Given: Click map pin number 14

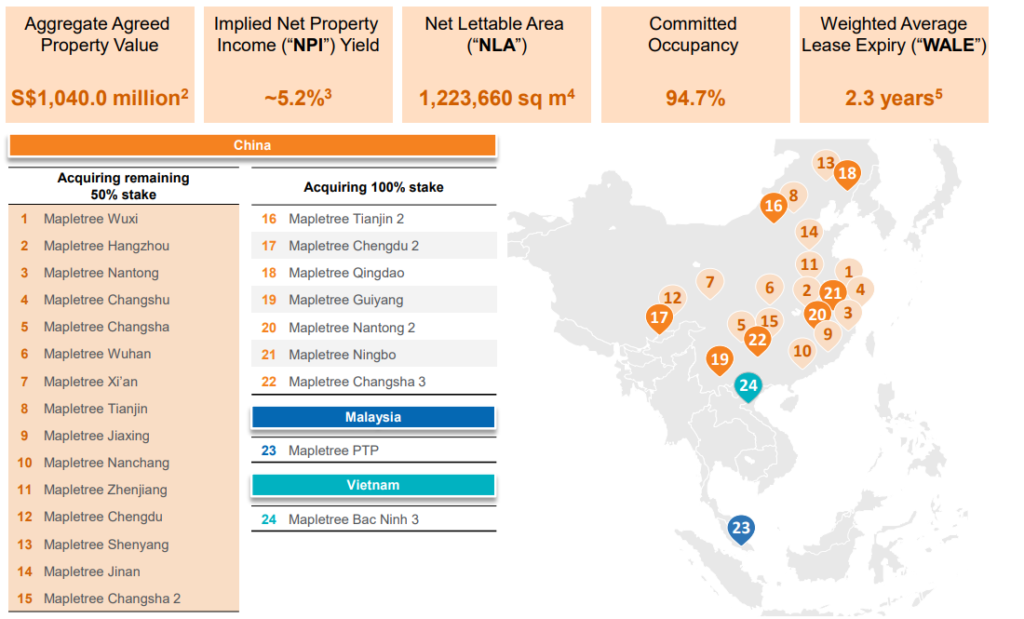Looking at the screenshot, I should click(809, 232).
